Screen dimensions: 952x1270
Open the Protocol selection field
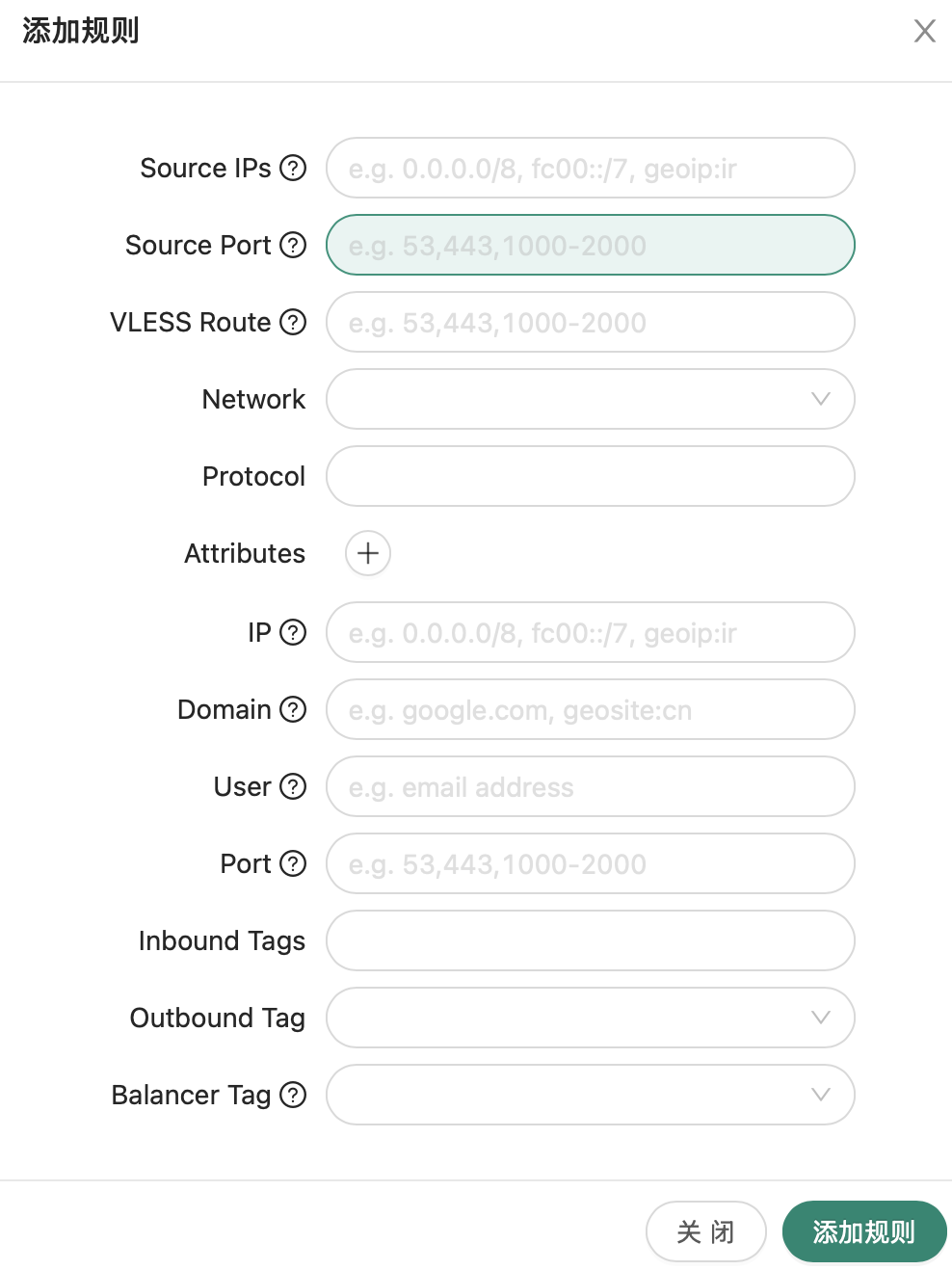click(x=590, y=476)
